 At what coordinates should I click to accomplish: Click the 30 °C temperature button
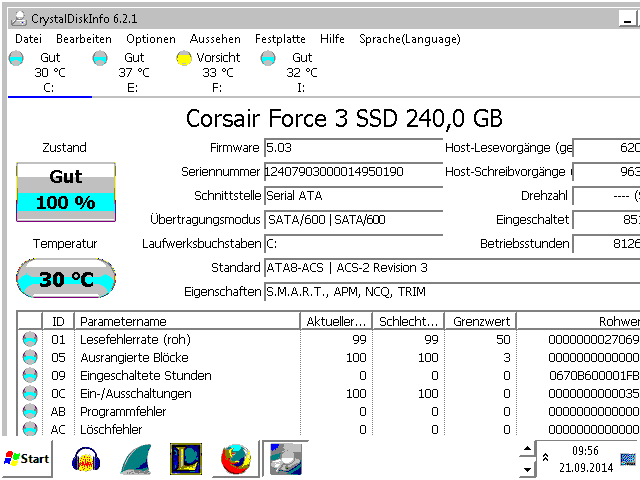pos(66,278)
